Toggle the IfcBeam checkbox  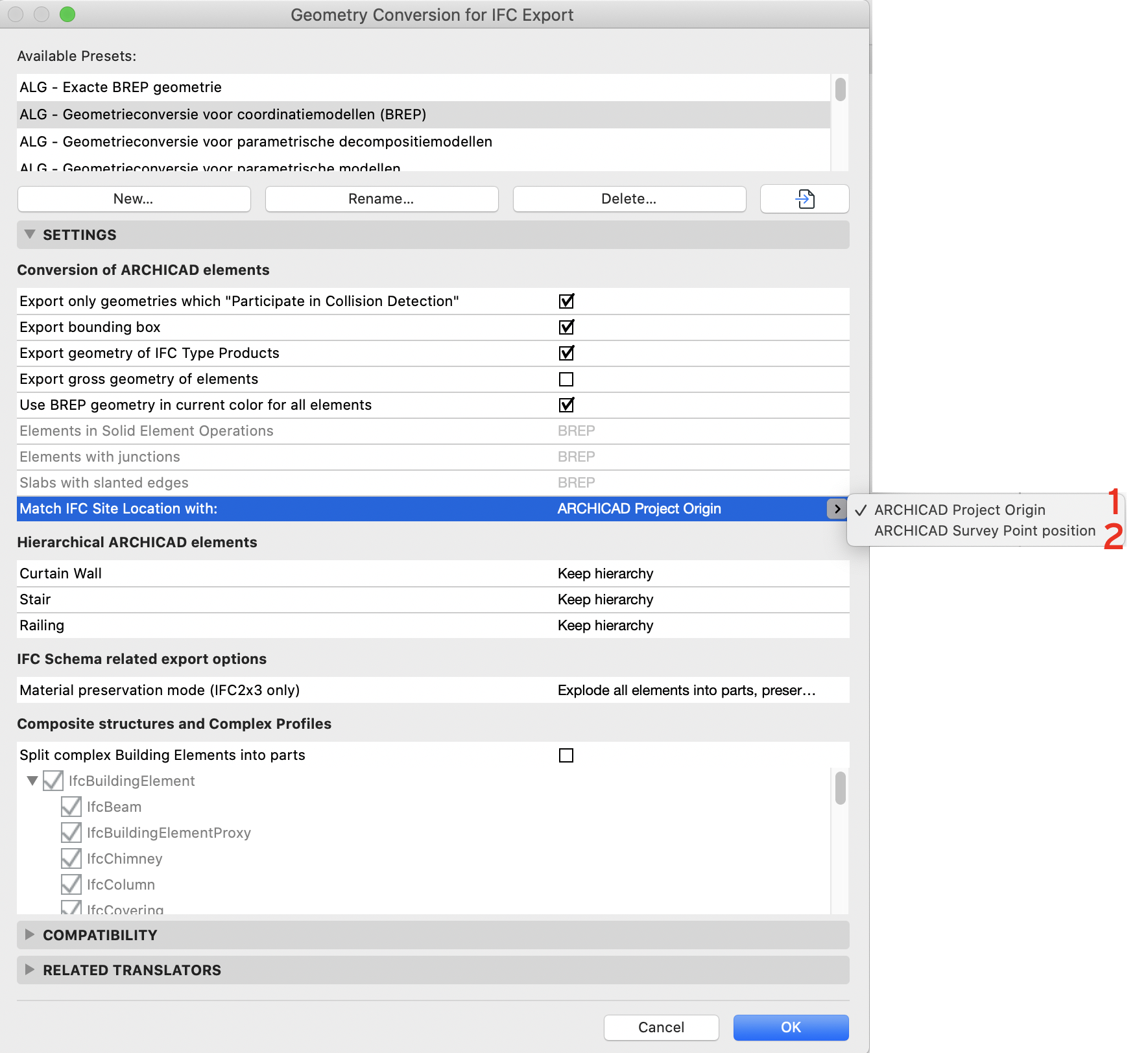[71, 807]
